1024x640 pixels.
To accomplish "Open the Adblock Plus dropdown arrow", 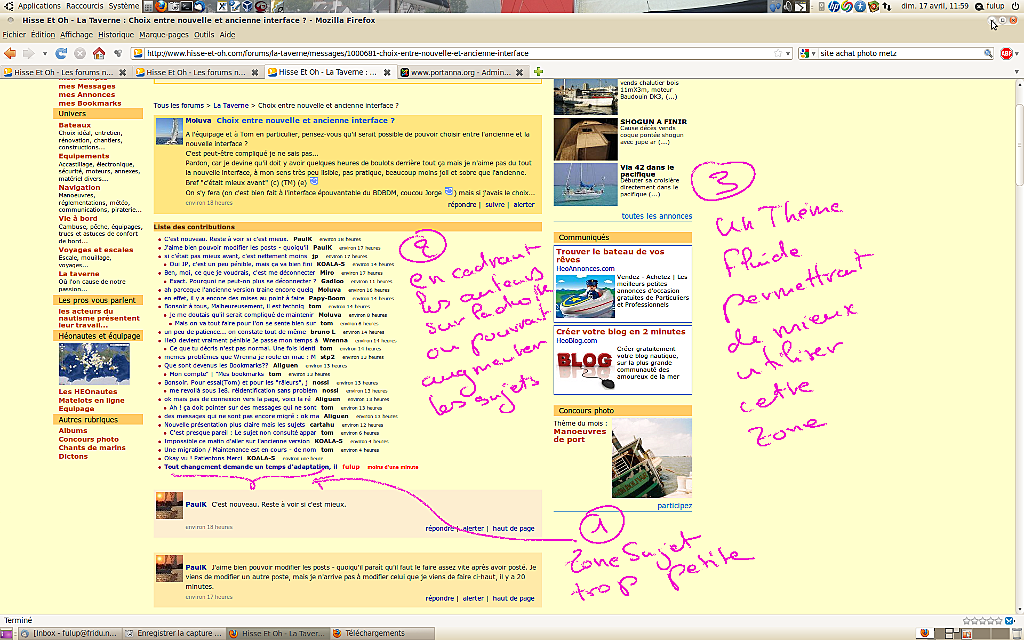I will point(1016,54).
